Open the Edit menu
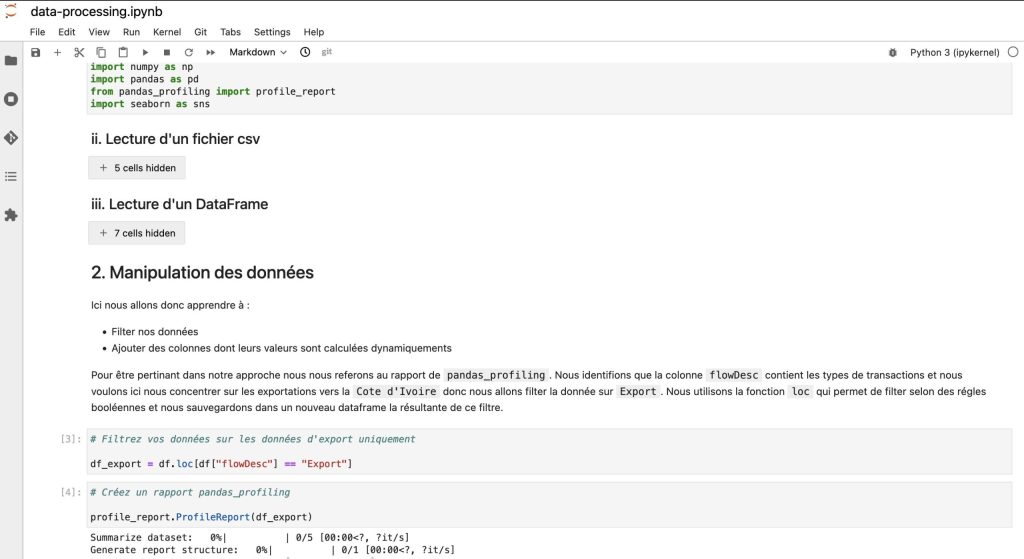 click(67, 32)
